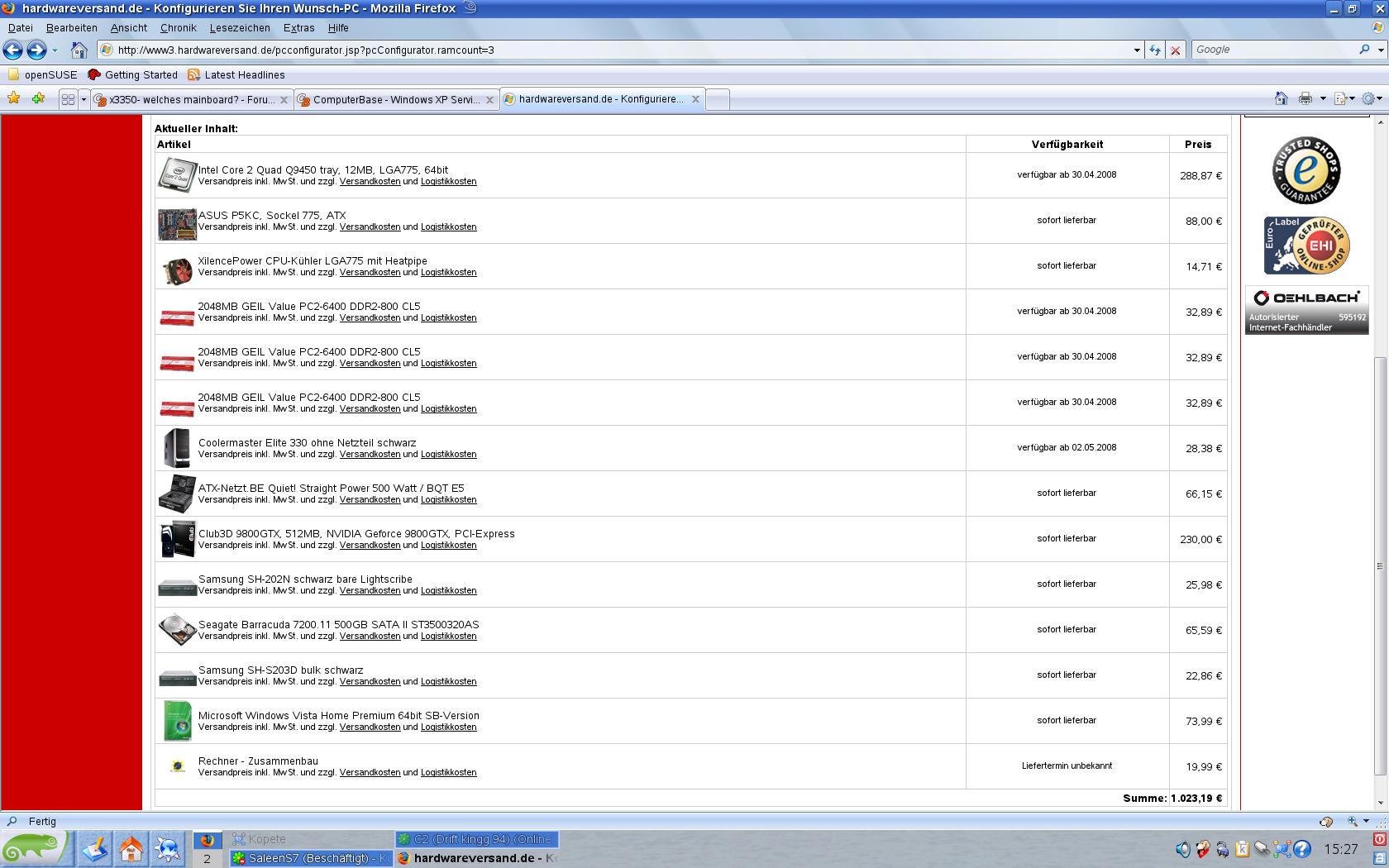Open the openSUSE bookmark folder
Screen dimensions: 1389x868
(42, 74)
